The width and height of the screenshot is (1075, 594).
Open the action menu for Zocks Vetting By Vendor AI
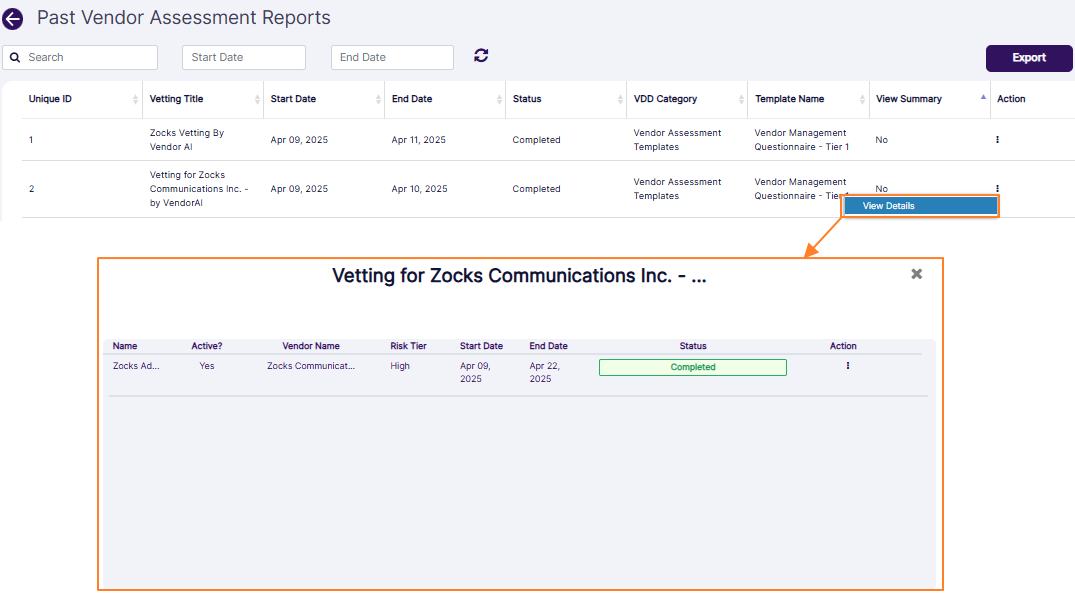pyautogui.click(x=997, y=139)
